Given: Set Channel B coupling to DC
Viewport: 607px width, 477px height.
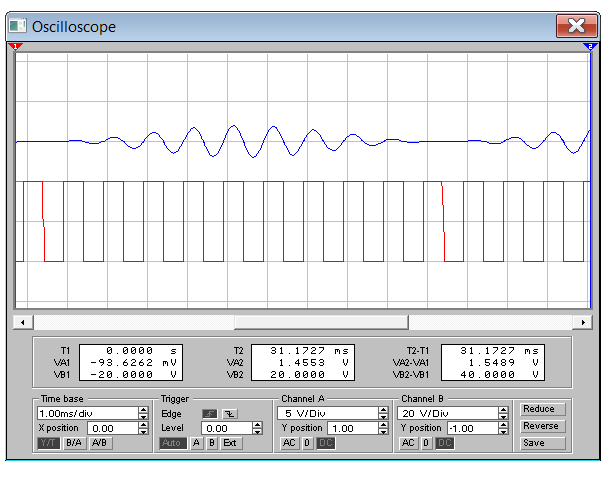Looking at the screenshot, I should coord(445,443).
